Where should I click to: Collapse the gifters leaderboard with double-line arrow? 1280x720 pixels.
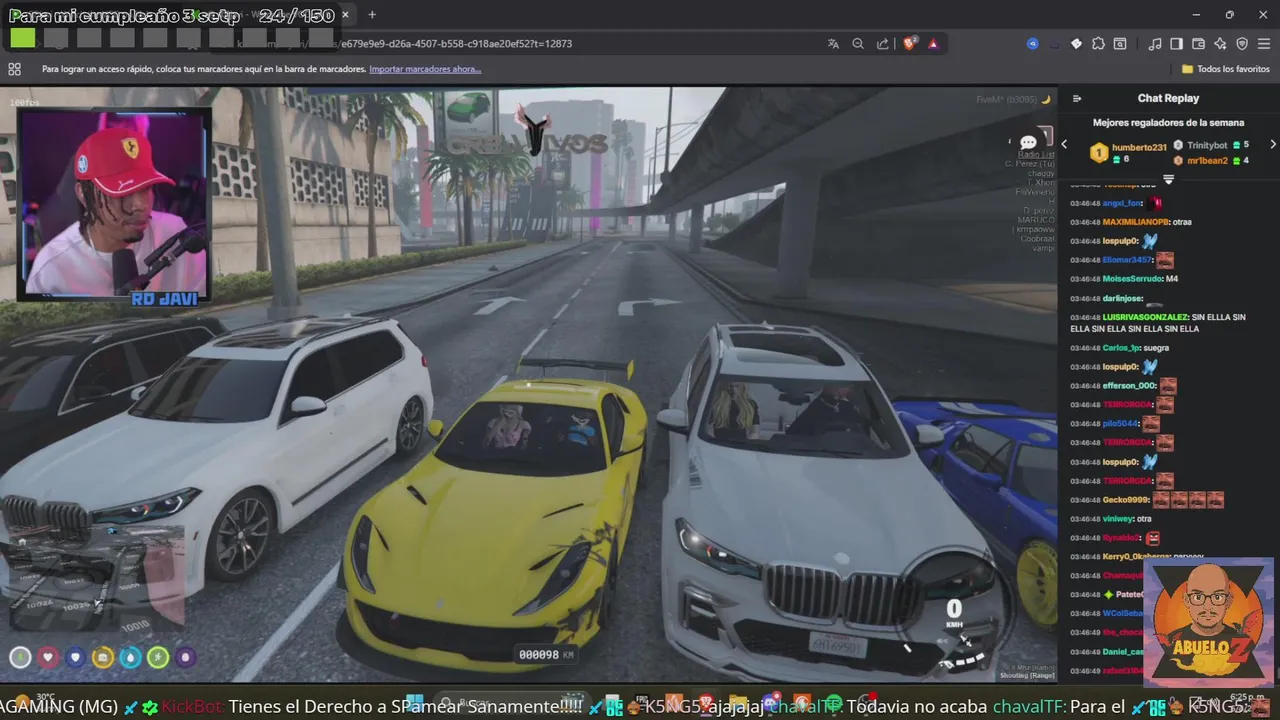click(1168, 179)
